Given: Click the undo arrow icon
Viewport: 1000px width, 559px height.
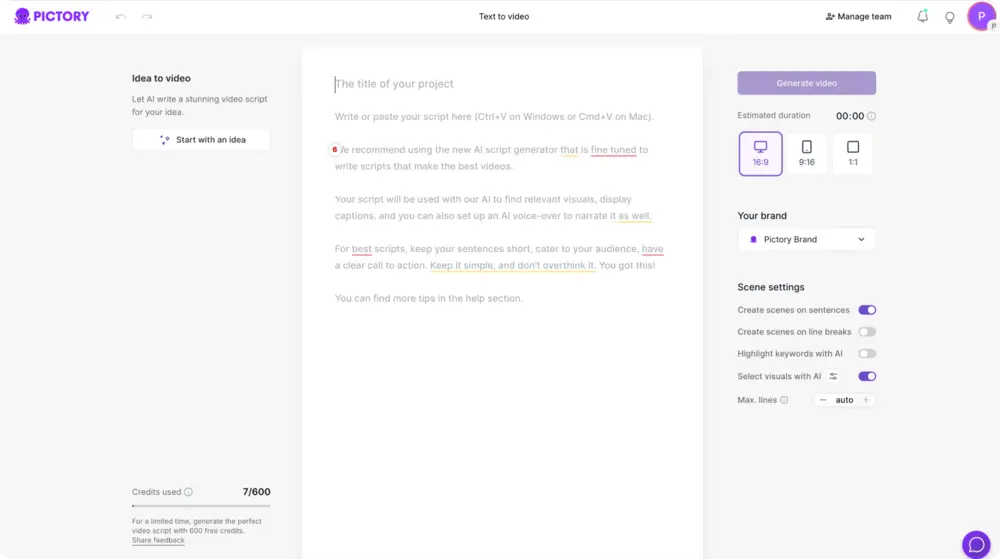Looking at the screenshot, I should (x=121, y=17).
